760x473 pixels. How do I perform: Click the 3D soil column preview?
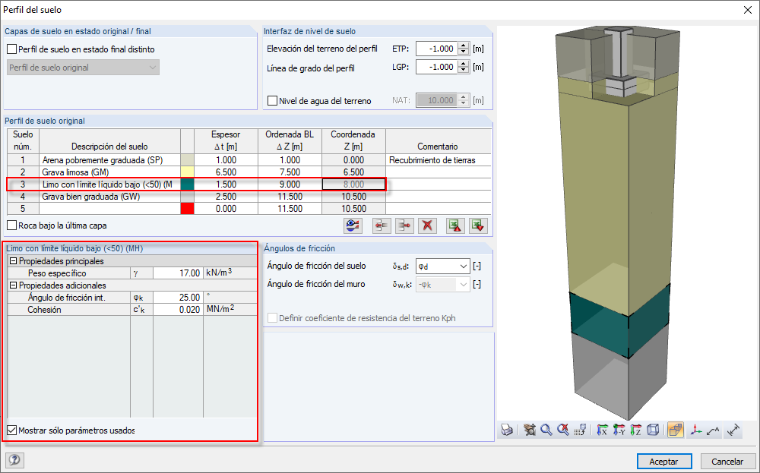coord(626,223)
